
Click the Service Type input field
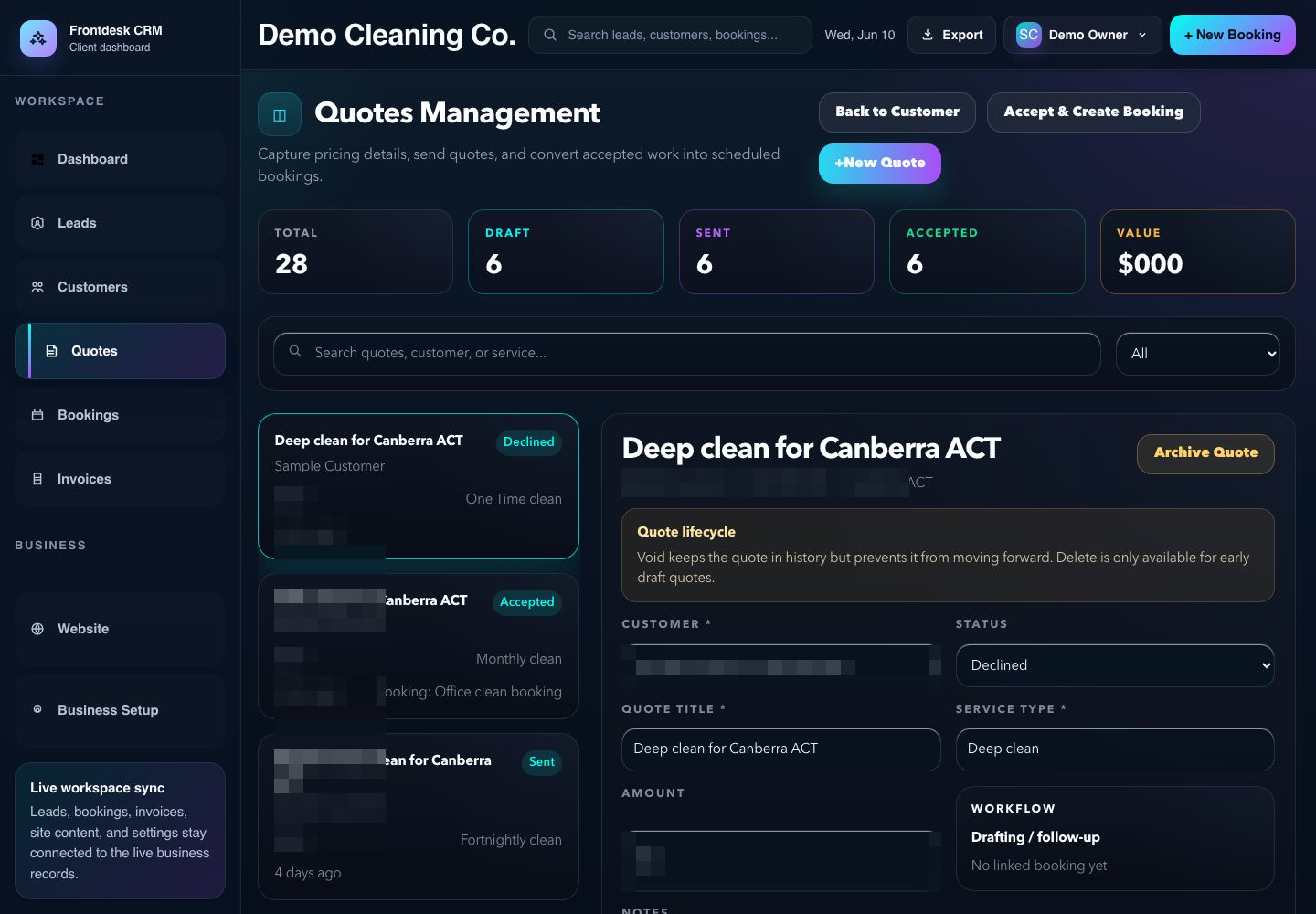(1115, 749)
